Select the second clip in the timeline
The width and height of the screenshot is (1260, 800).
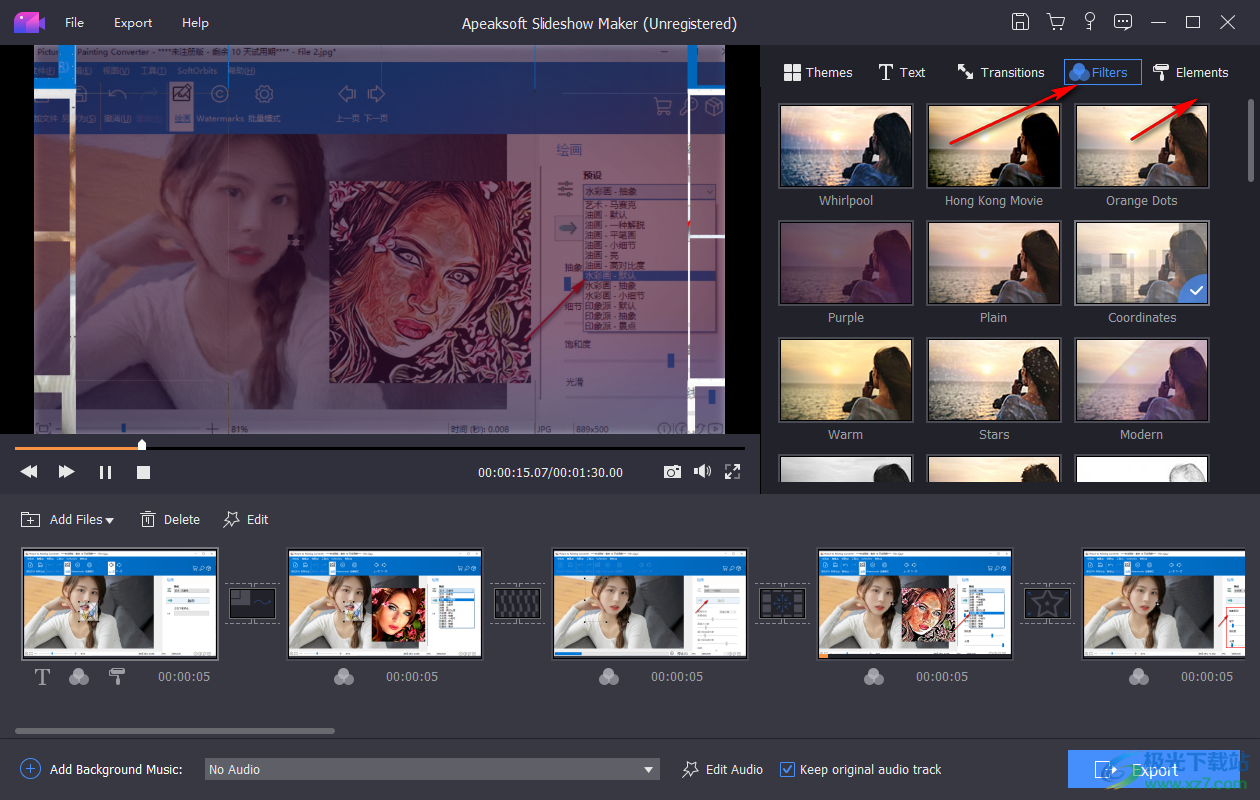tap(385, 603)
